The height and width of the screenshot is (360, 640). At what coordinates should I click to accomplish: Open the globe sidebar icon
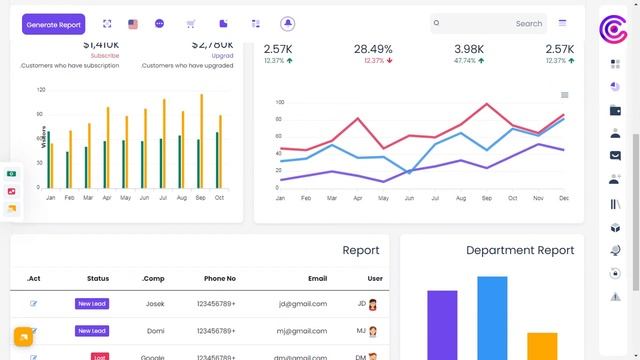click(x=615, y=250)
